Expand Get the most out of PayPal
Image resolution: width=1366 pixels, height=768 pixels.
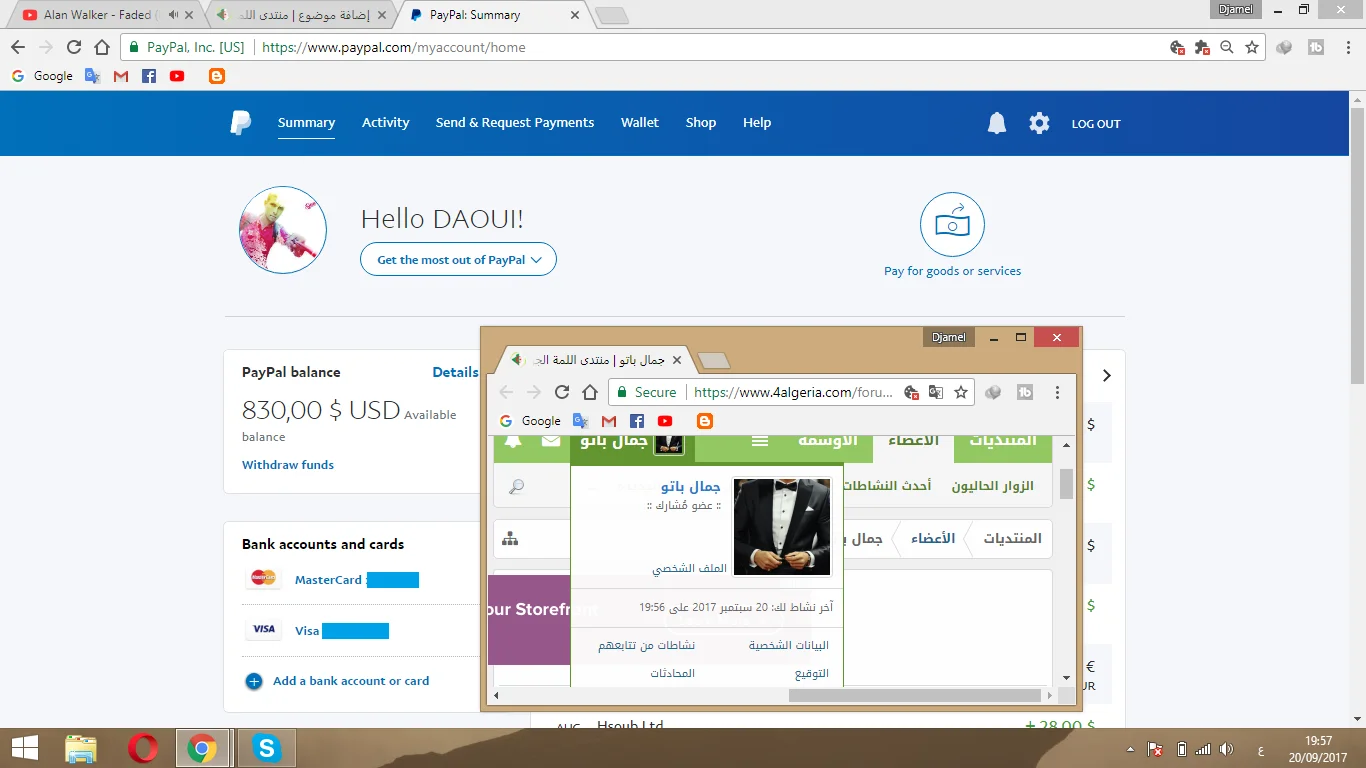click(458, 260)
